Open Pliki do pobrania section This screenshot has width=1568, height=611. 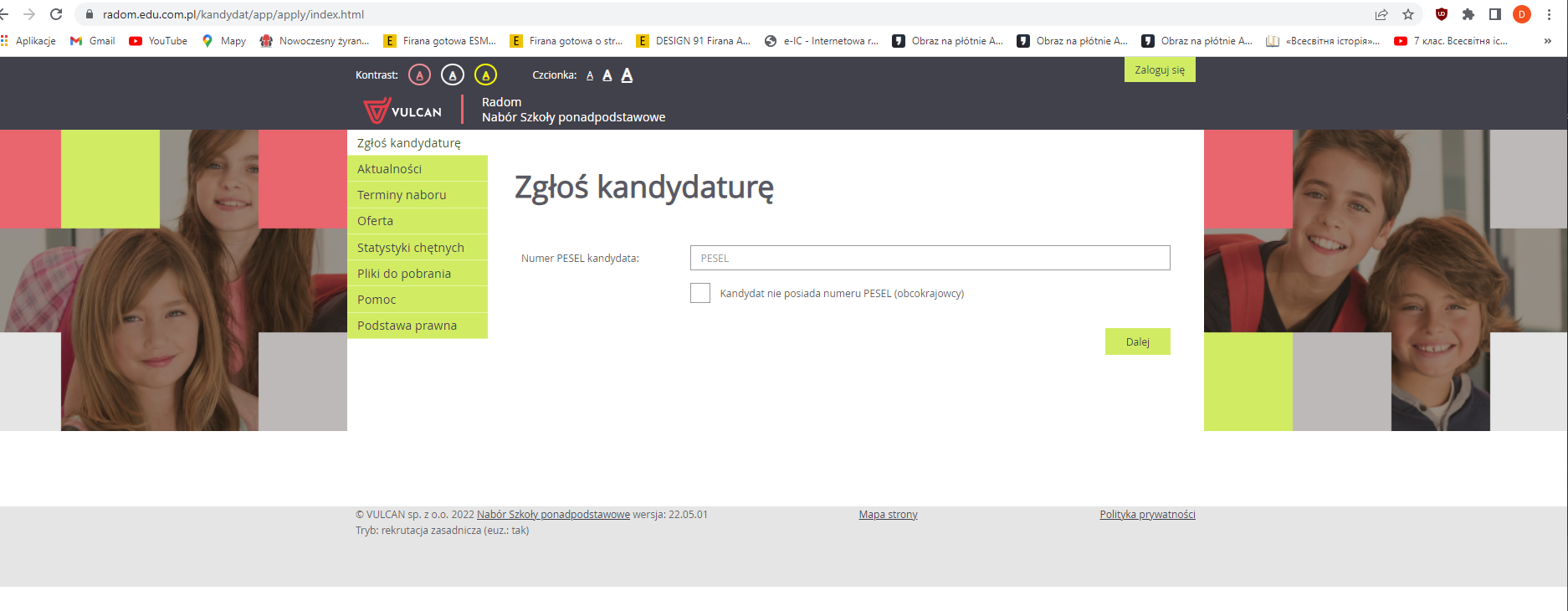point(404,274)
